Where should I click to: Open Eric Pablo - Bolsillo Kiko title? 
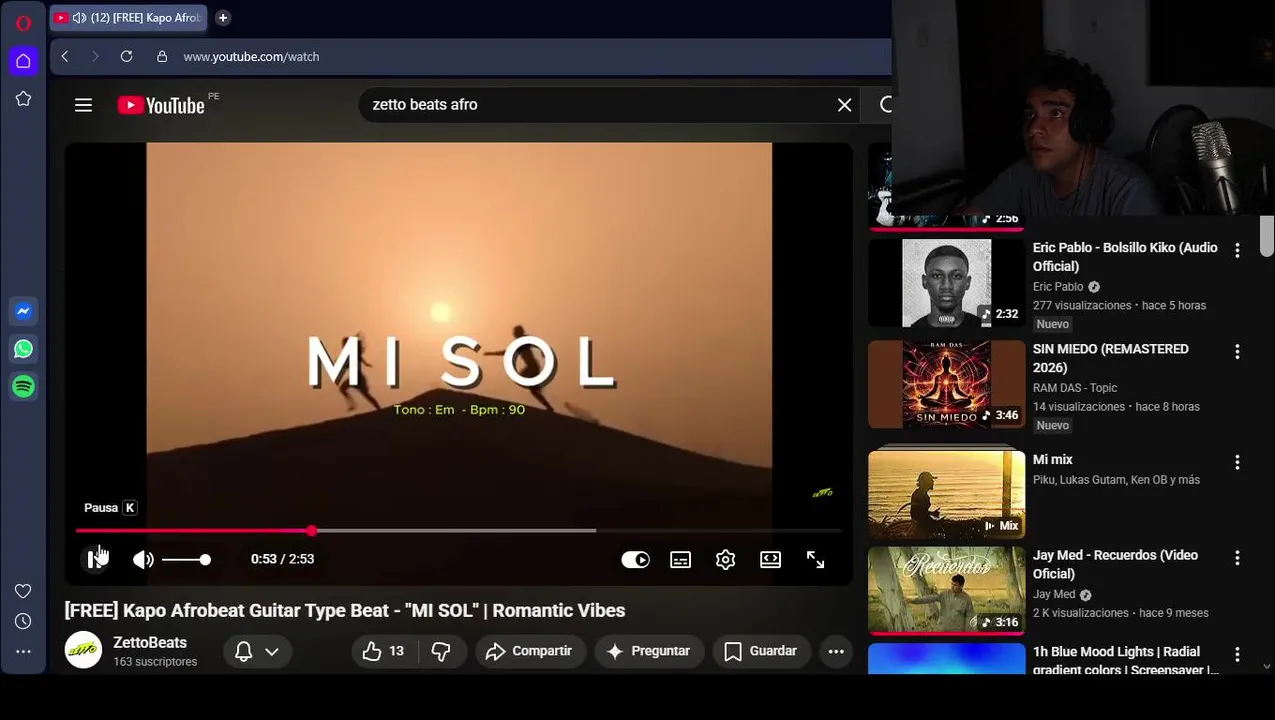1125,257
